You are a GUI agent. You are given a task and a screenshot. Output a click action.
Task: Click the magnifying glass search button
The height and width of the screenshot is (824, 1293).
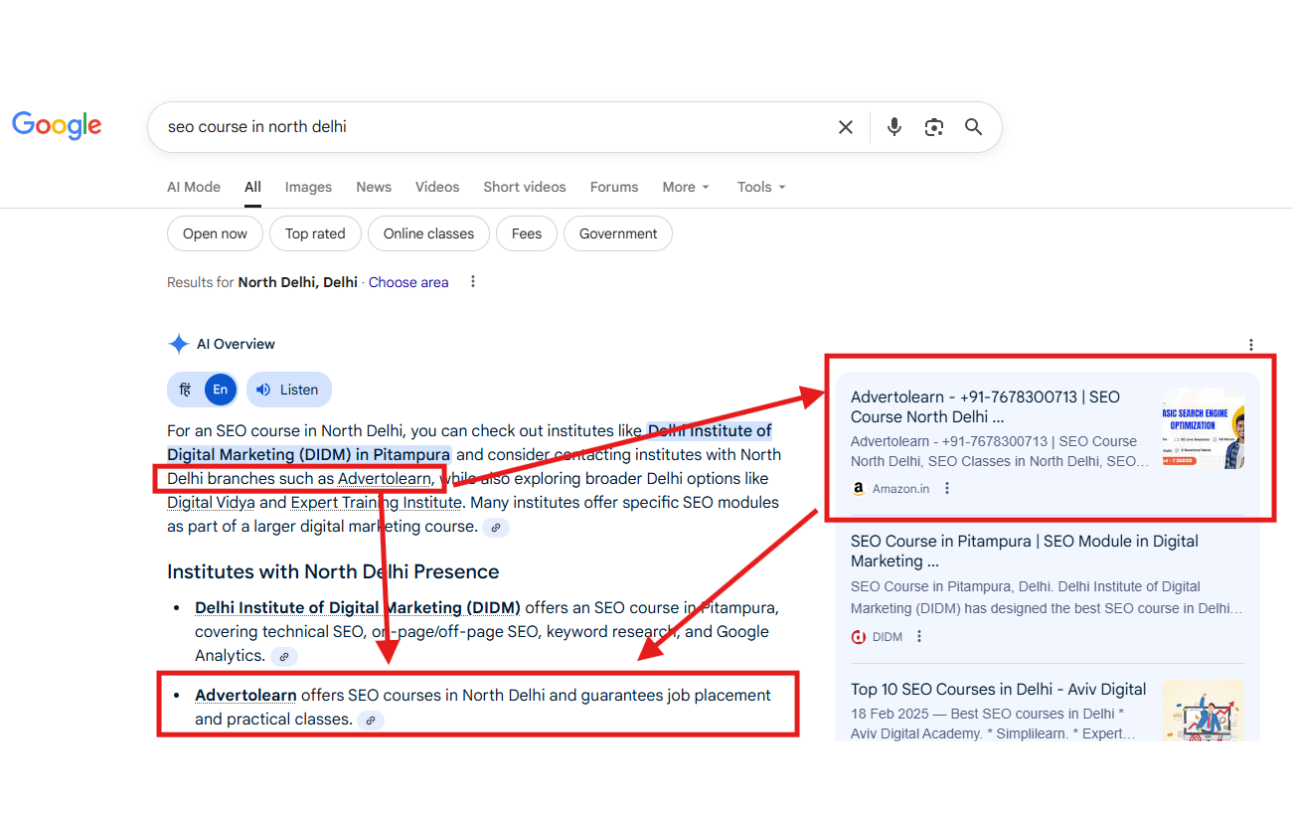pyautogui.click(x=973, y=127)
